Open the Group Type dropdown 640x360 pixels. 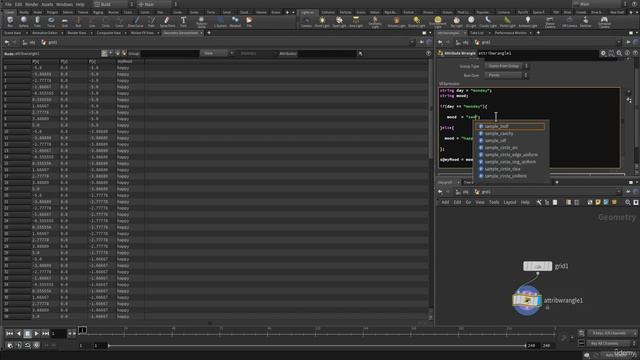point(507,66)
